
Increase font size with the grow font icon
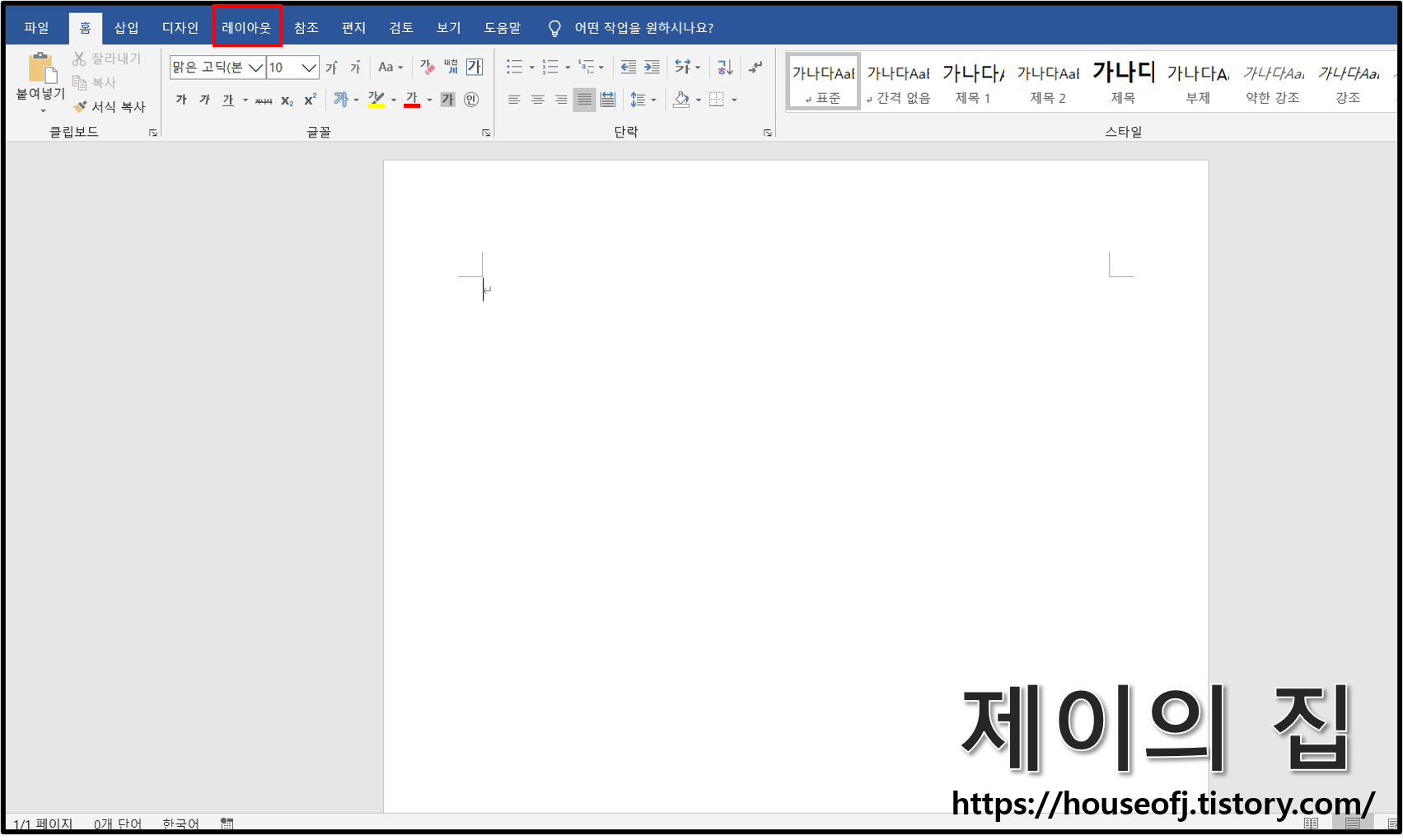pos(332,68)
